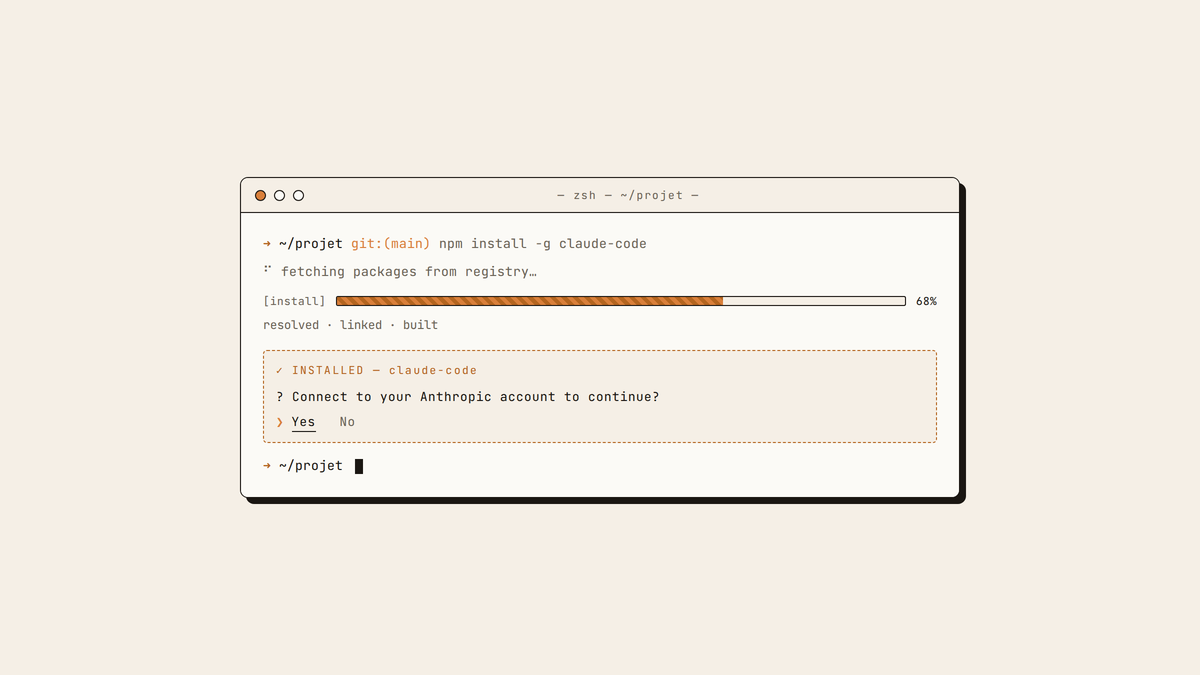Viewport: 1200px width, 675px height.
Task: Click the "git:(main)" branch label
Action: pyautogui.click(x=391, y=244)
